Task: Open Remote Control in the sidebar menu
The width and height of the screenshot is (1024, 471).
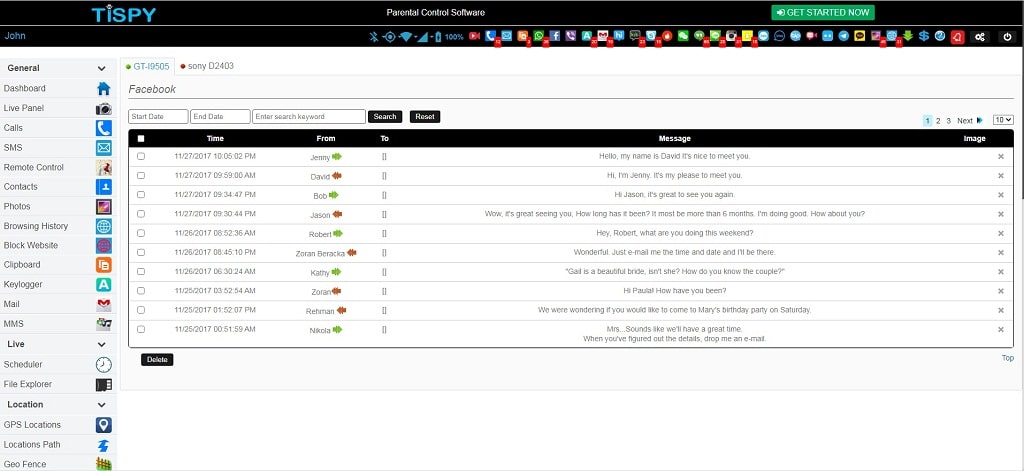Action: tap(58, 167)
